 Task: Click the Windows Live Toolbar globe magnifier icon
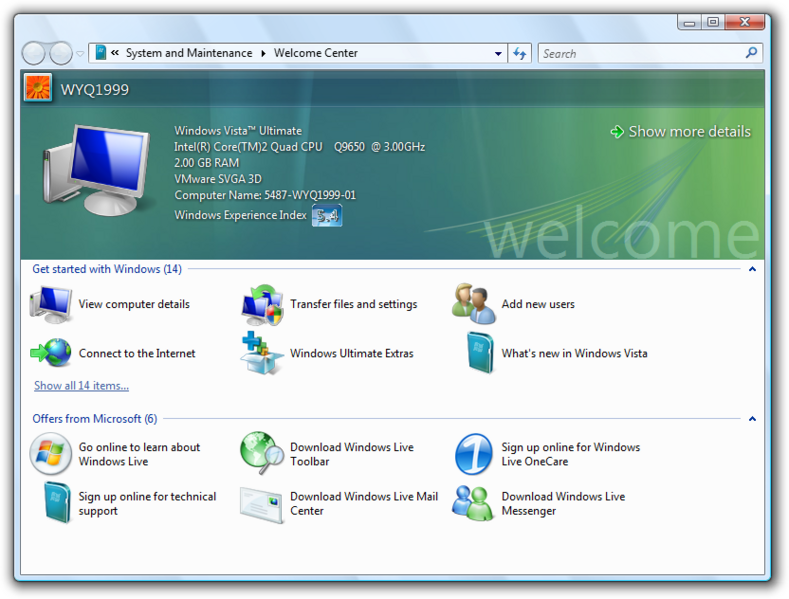[x=262, y=453]
